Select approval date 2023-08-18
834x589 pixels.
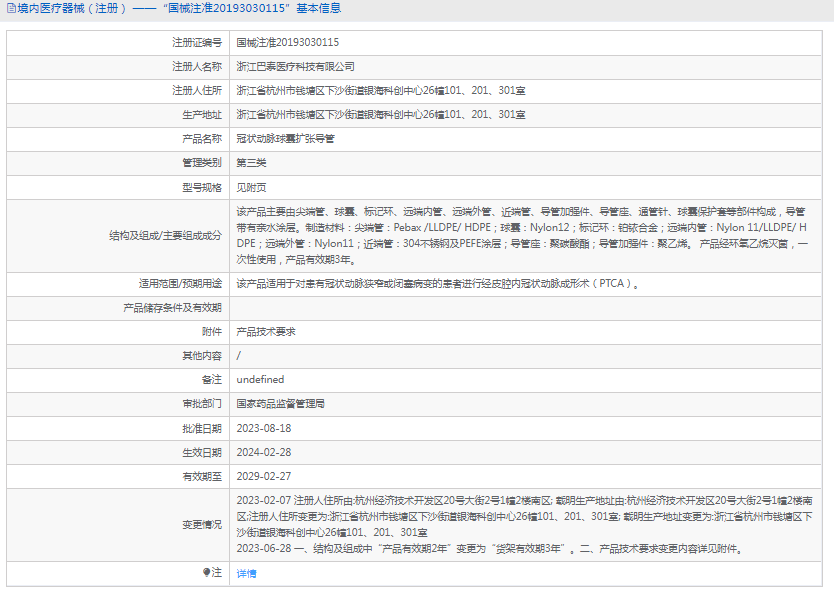264,428
